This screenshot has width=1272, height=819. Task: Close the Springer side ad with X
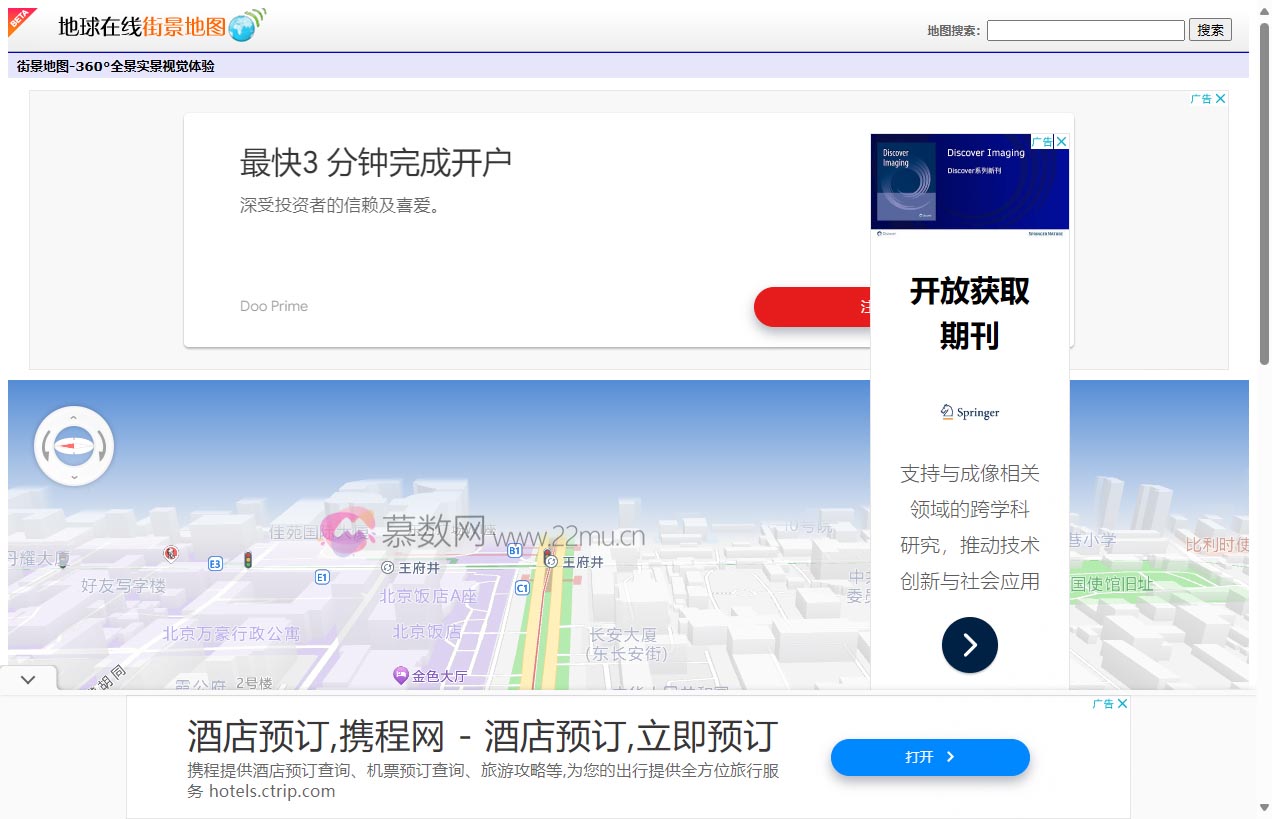pyautogui.click(x=1062, y=142)
